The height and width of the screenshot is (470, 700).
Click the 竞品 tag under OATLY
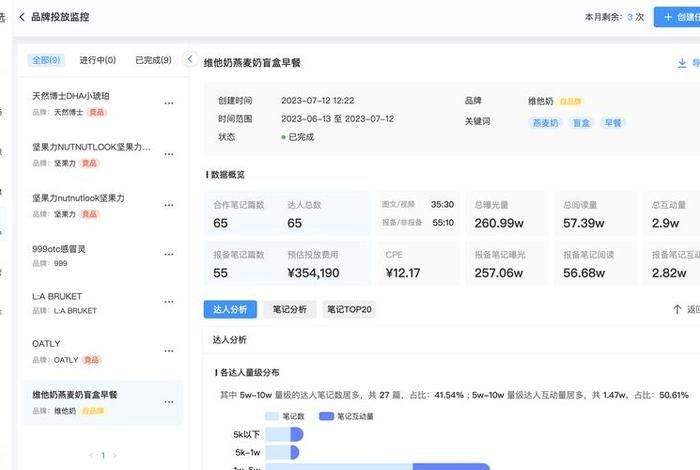click(x=92, y=360)
